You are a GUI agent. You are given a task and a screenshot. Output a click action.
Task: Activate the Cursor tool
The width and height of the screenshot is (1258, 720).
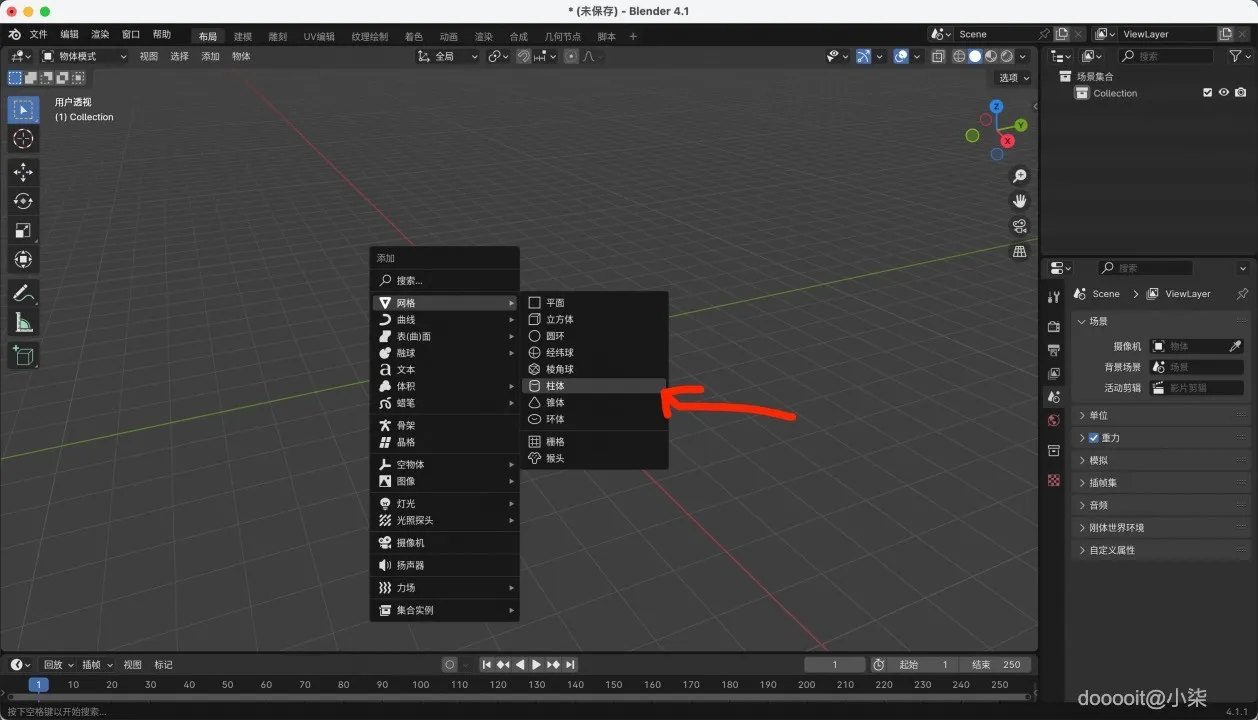pos(23,139)
